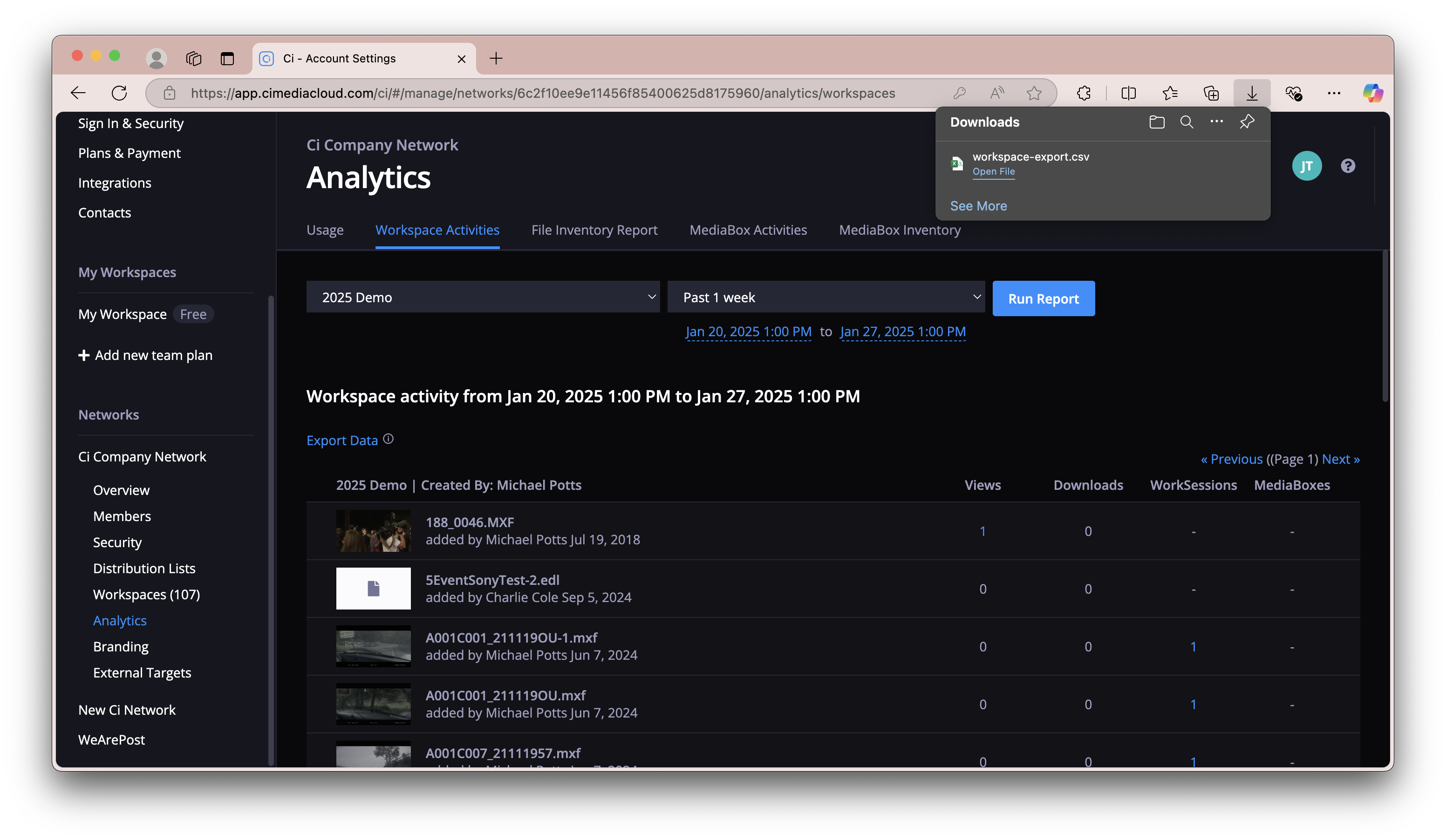Open the JT user avatar menu
The height and width of the screenshot is (840, 1446).
point(1307,166)
